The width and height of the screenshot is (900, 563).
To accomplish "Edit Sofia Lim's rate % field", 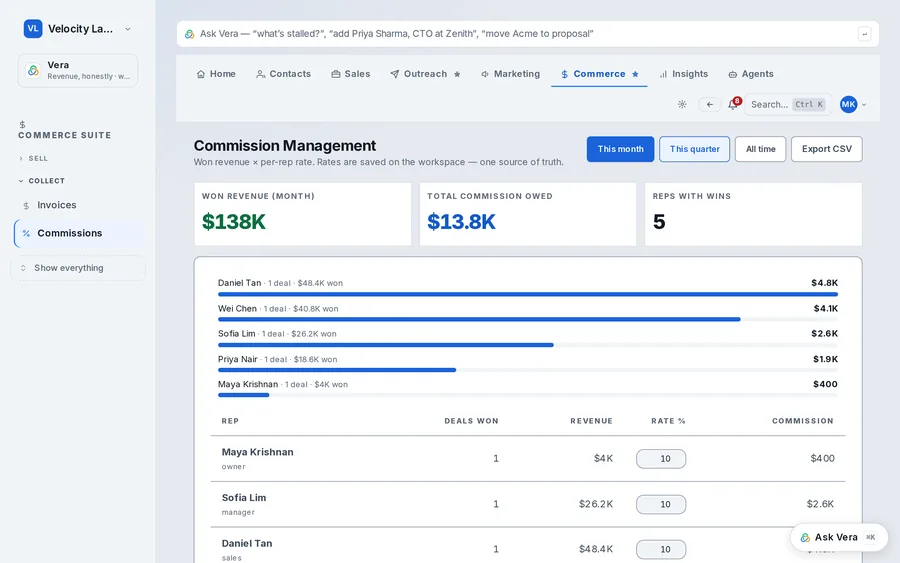I will [x=661, y=504].
